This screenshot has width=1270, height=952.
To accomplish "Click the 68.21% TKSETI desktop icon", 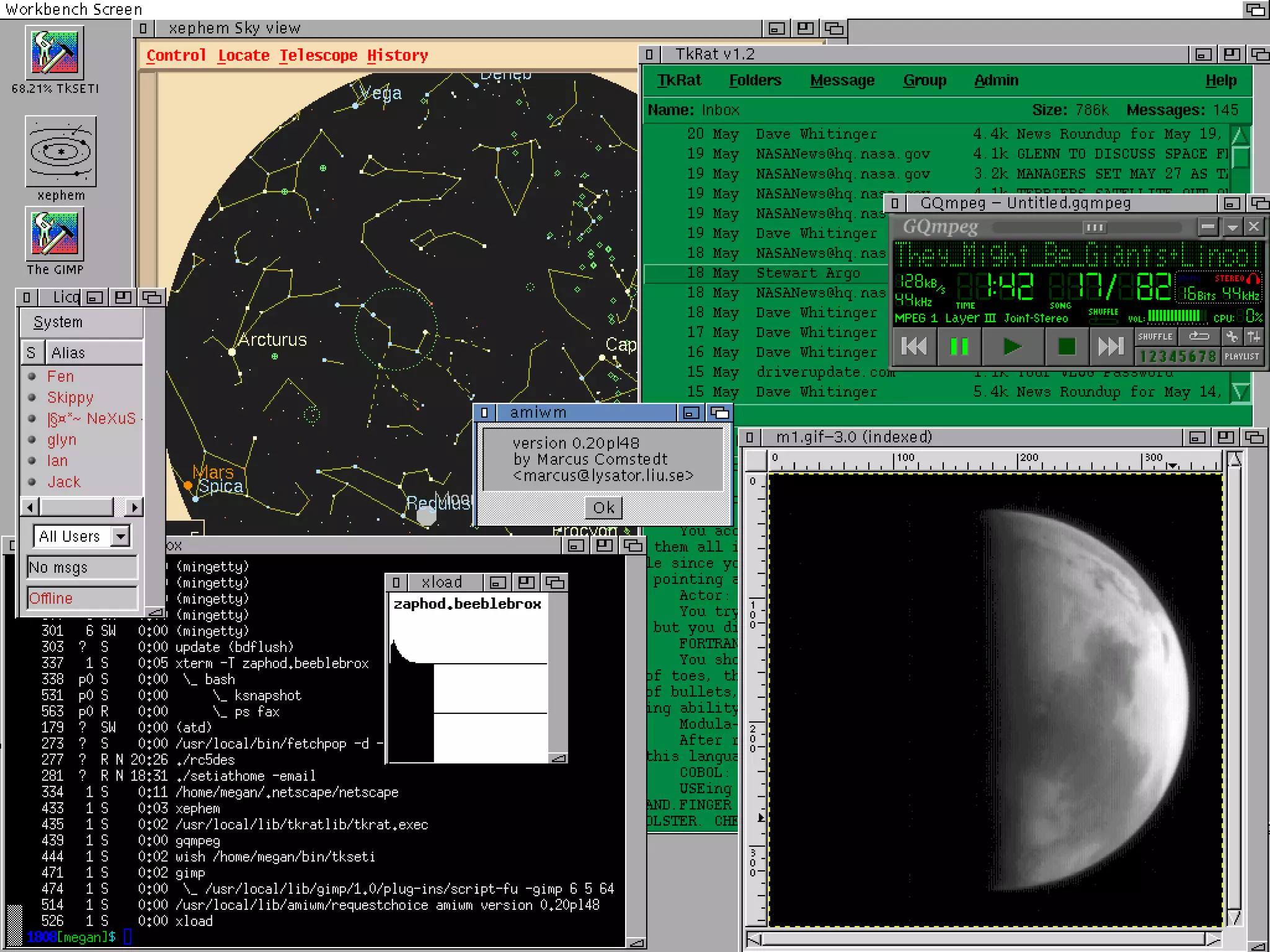I will click(x=55, y=53).
